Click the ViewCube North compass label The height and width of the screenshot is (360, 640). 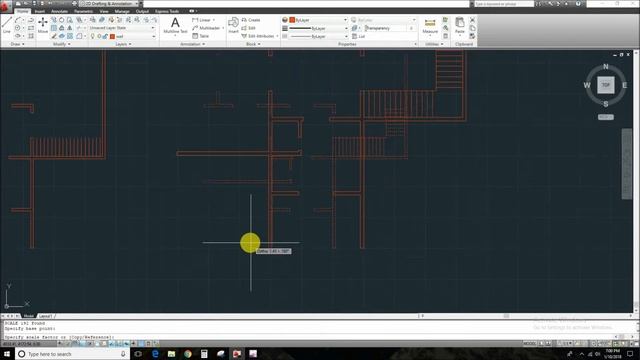point(606,67)
